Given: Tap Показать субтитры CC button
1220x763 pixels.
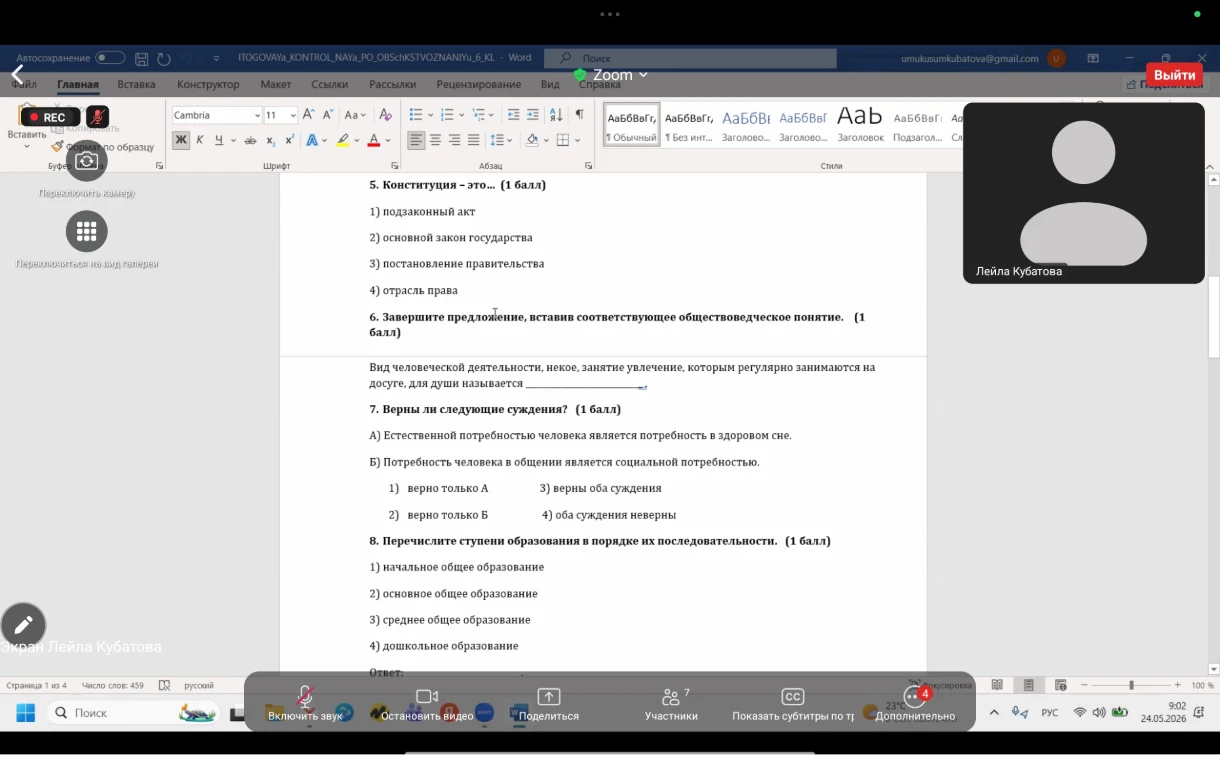Looking at the screenshot, I should click(793, 704).
